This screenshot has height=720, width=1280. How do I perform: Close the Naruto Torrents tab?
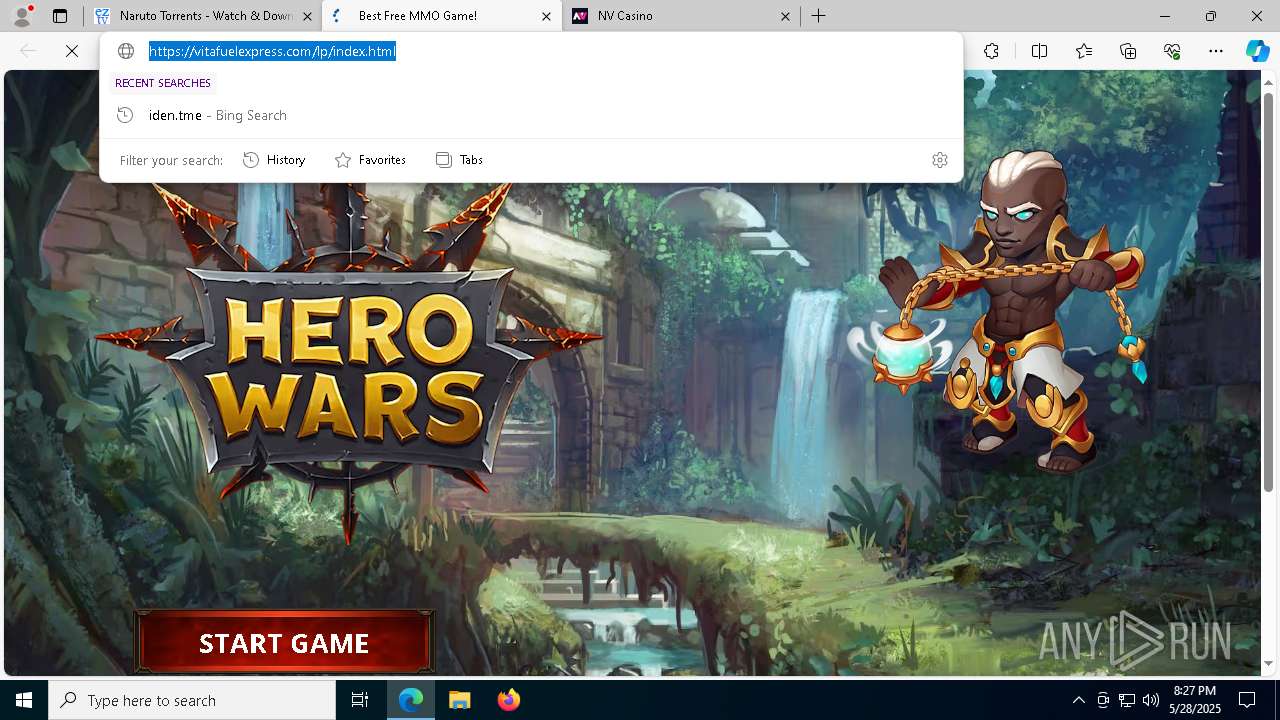pos(307,16)
